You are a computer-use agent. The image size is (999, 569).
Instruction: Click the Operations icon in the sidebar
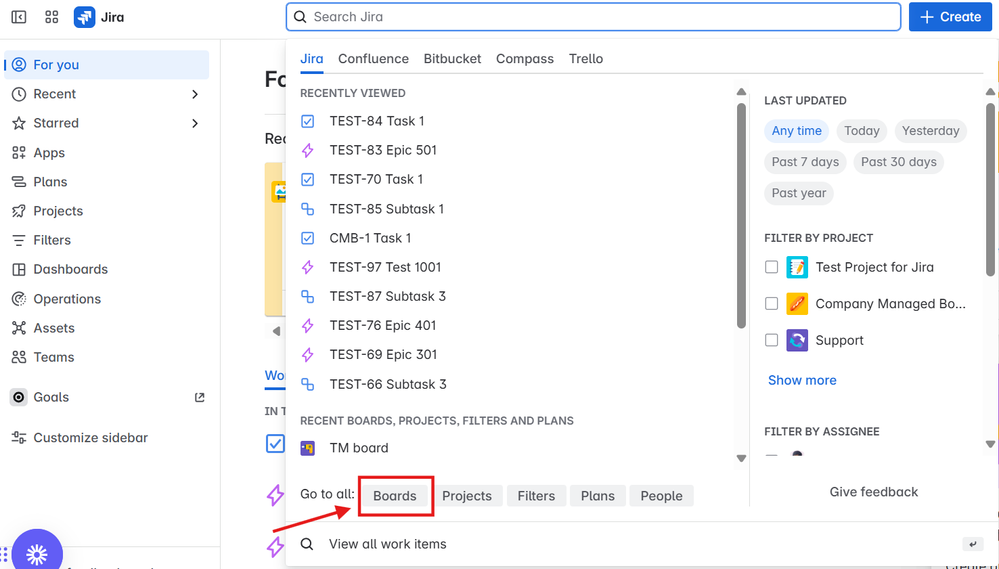(x=19, y=299)
